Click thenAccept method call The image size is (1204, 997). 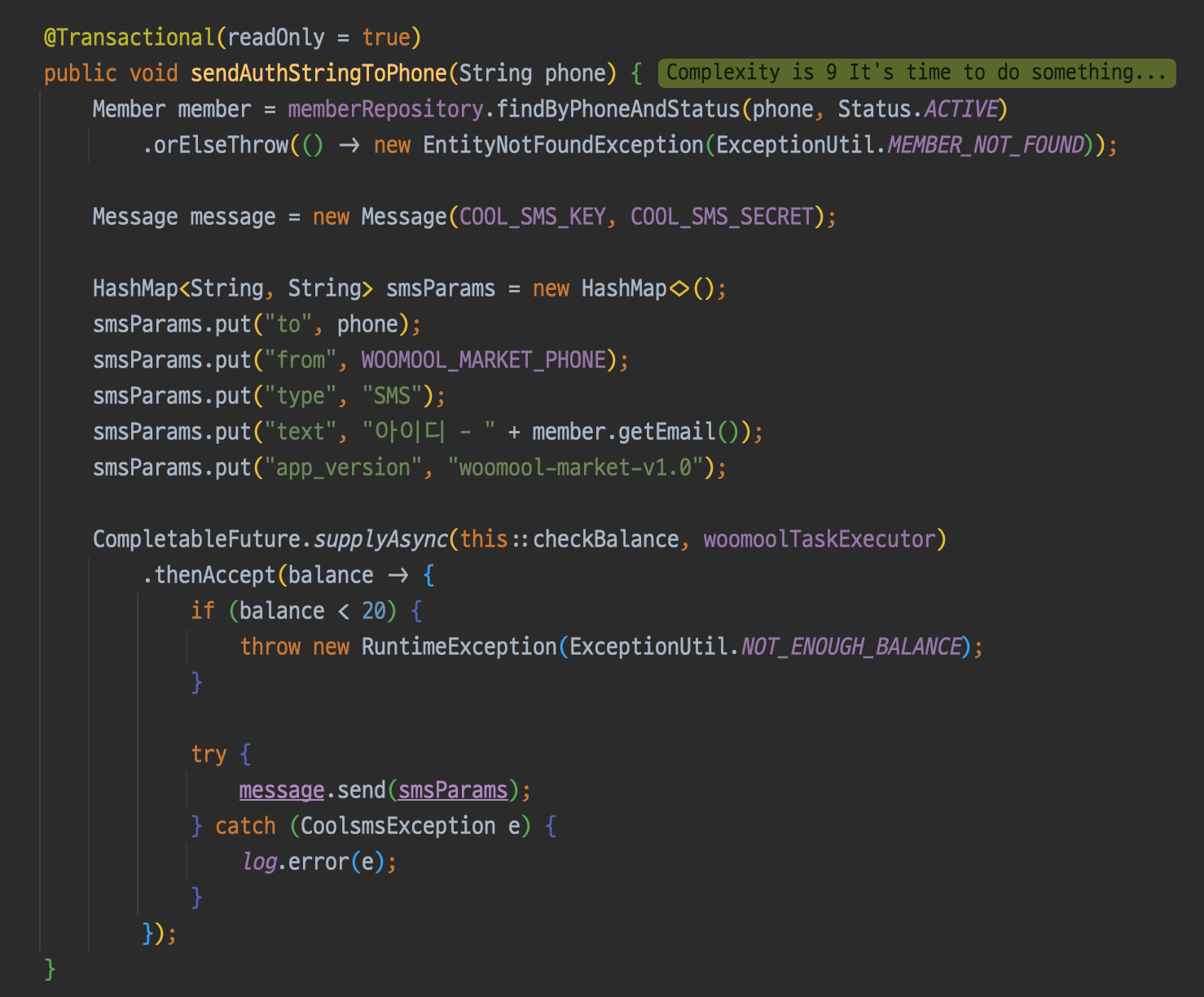pyautogui.click(x=215, y=575)
